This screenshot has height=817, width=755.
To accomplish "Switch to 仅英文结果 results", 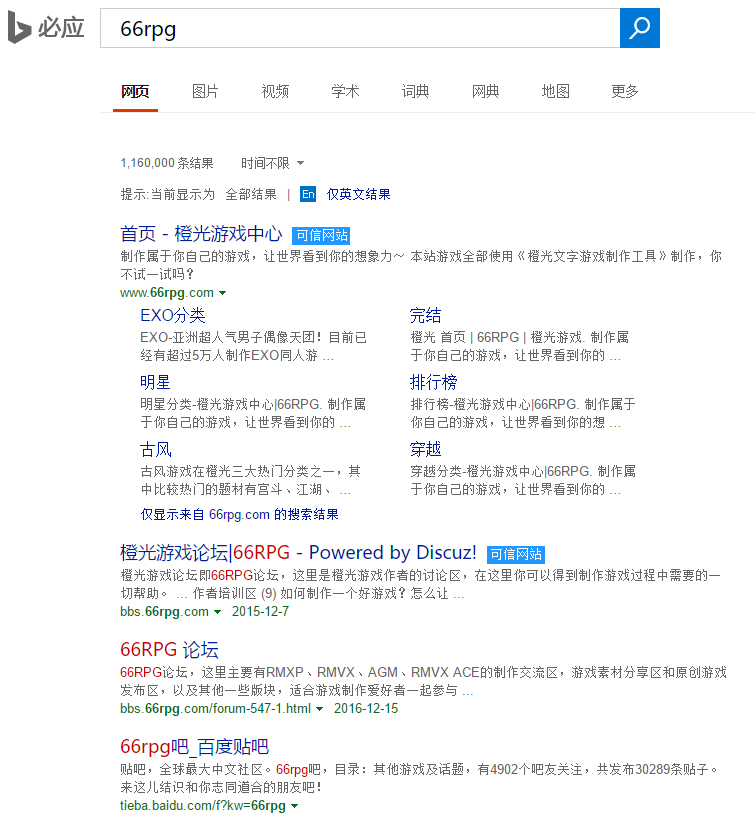I will click(358, 194).
